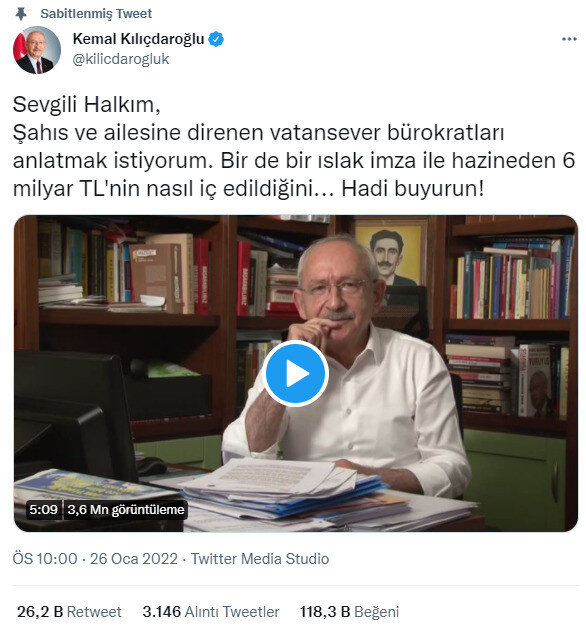Click the Twitter Media Studio source link
586x633 pixels.
pyautogui.click(x=260, y=559)
